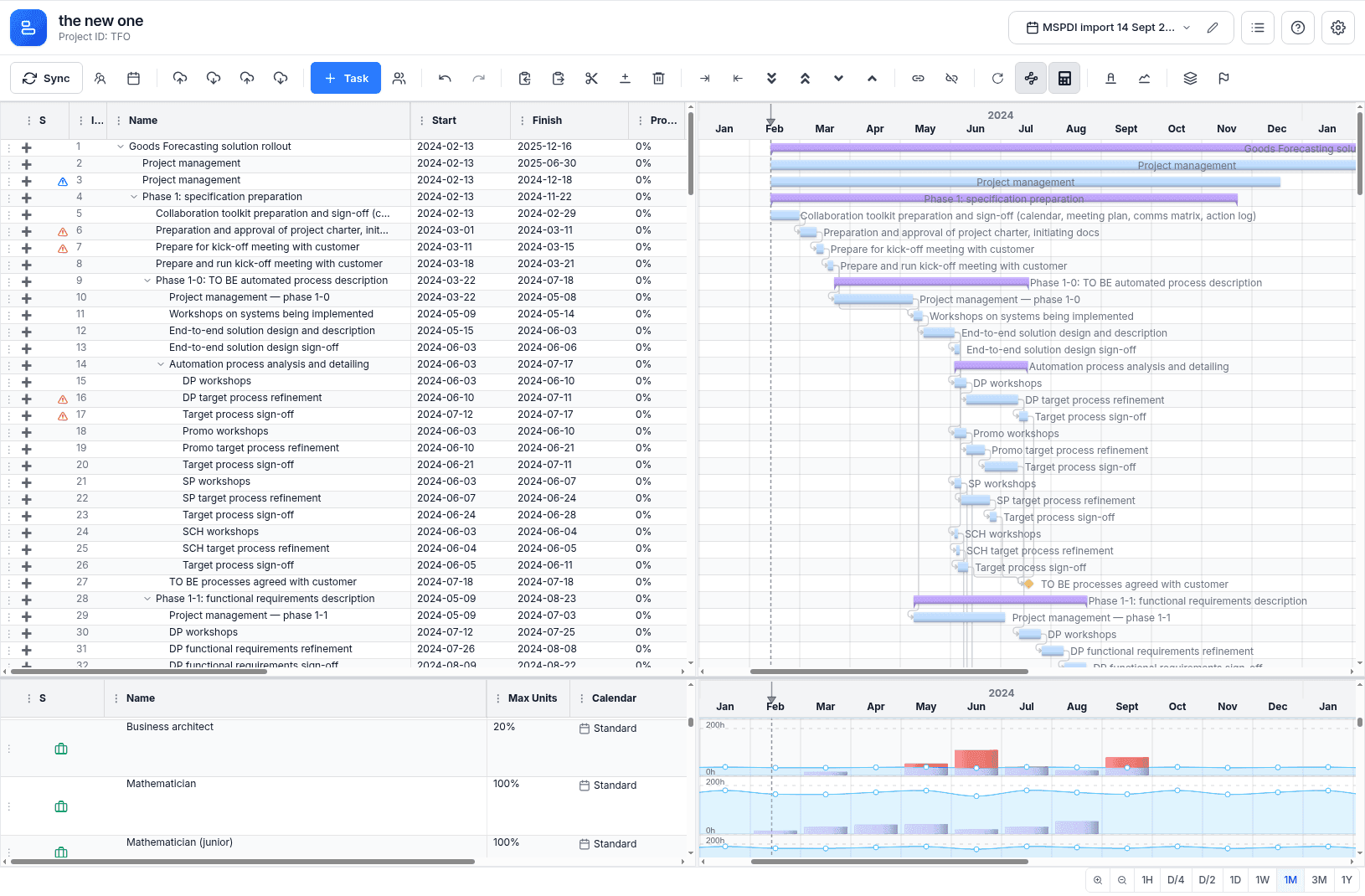Image resolution: width=1365 pixels, height=896 pixels.
Task: Collapse all tasks with double-up chevrons
Action: tap(805, 78)
